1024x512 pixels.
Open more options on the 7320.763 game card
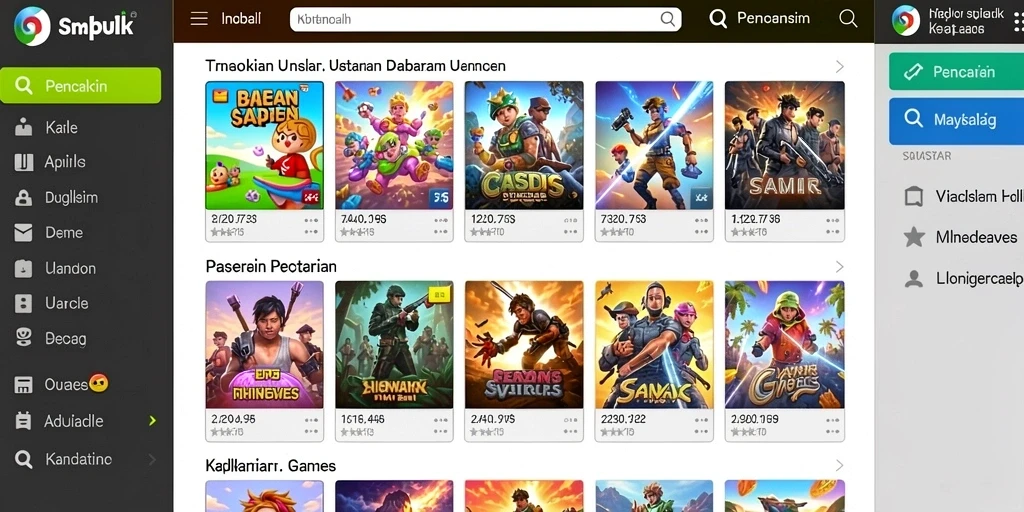(701, 225)
